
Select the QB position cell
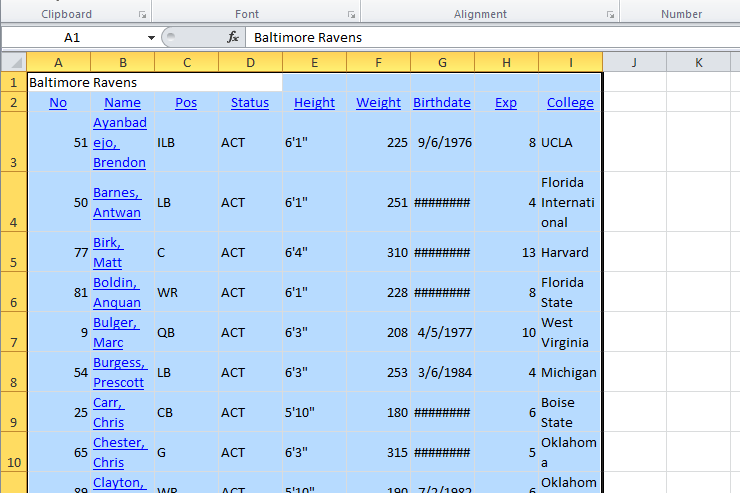click(x=187, y=332)
